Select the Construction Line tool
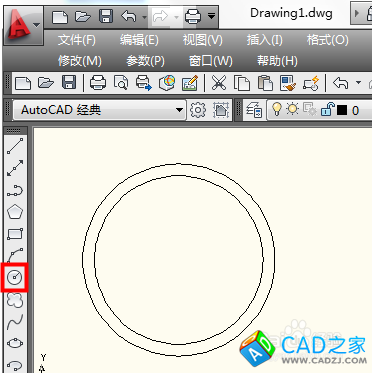 tap(15, 168)
